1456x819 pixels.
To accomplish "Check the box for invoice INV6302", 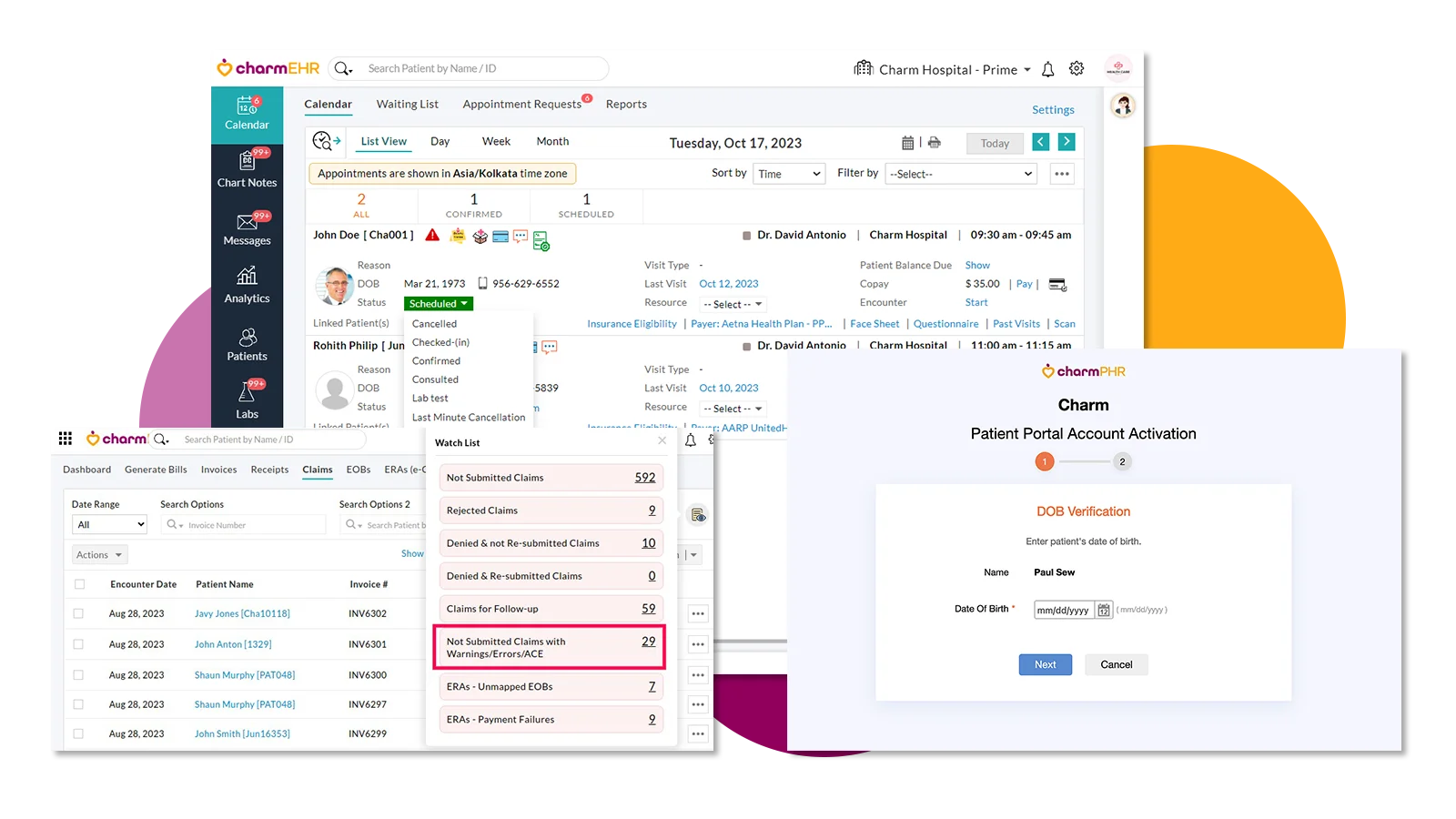I will 79,614.
